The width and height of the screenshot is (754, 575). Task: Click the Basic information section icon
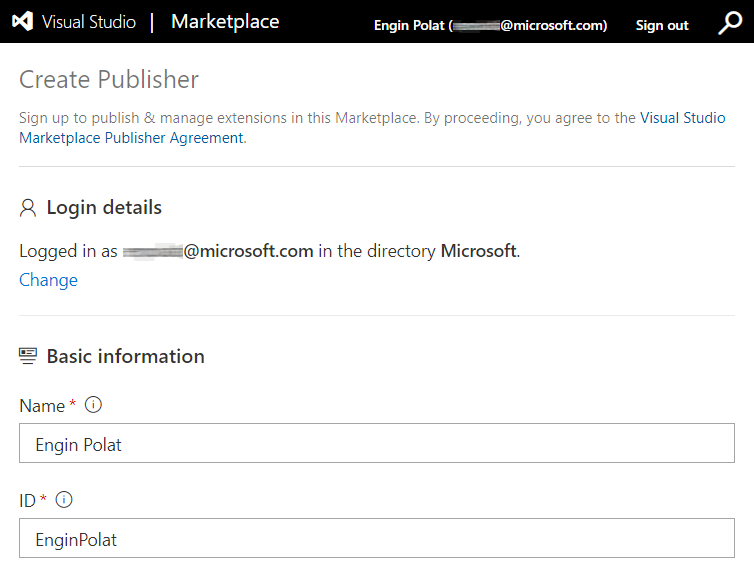(x=28, y=356)
